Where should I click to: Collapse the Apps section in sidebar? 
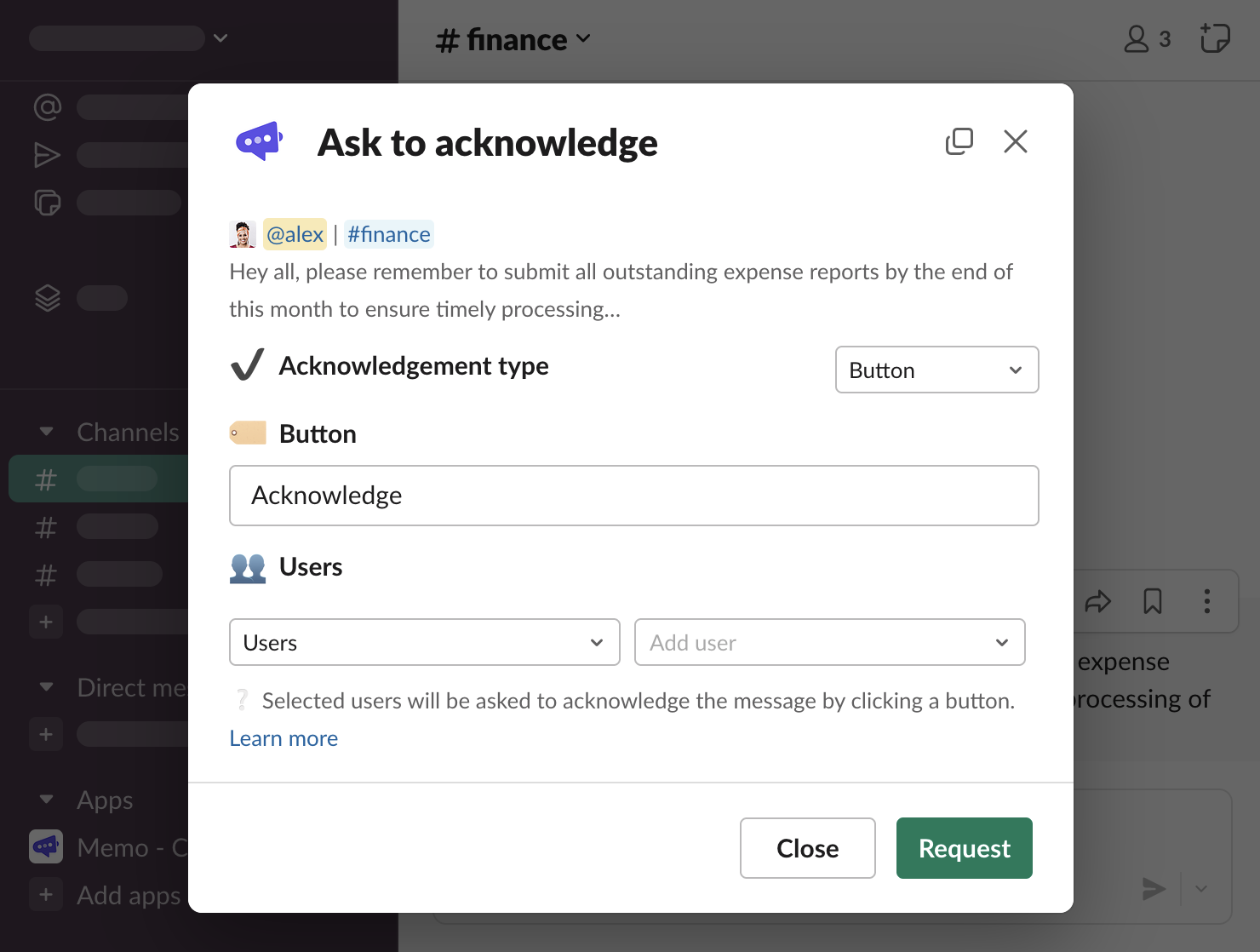(47, 800)
